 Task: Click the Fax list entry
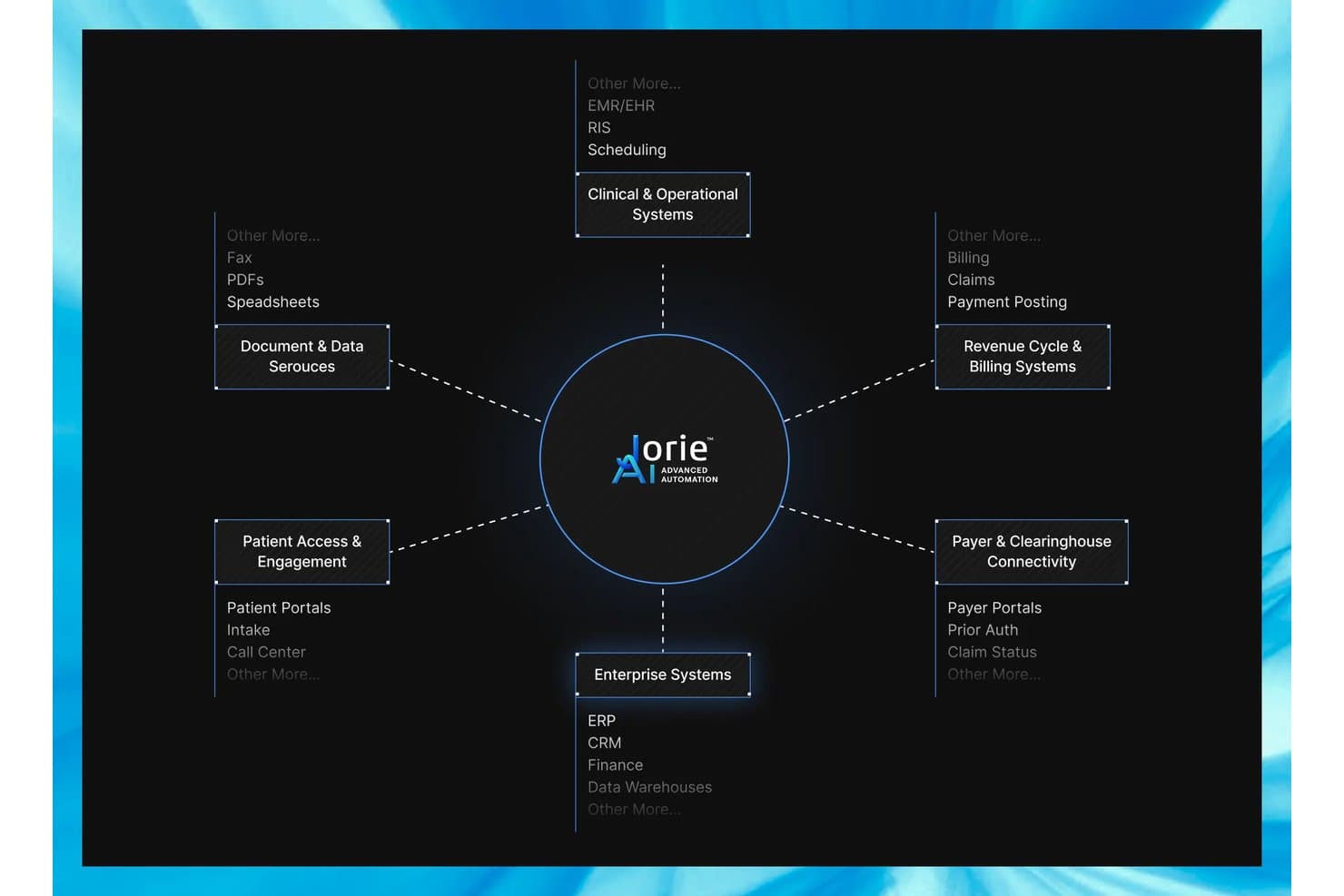point(240,258)
